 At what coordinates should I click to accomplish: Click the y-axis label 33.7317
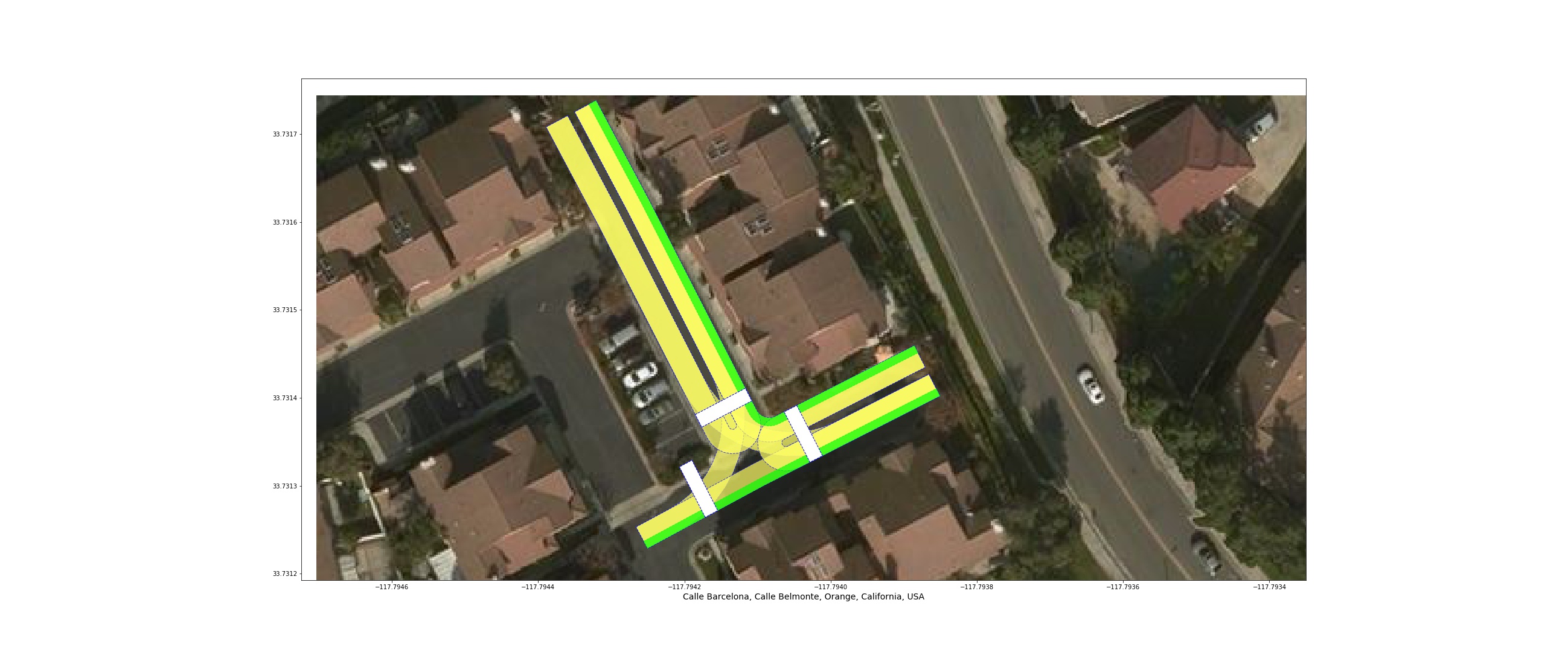pos(285,135)
